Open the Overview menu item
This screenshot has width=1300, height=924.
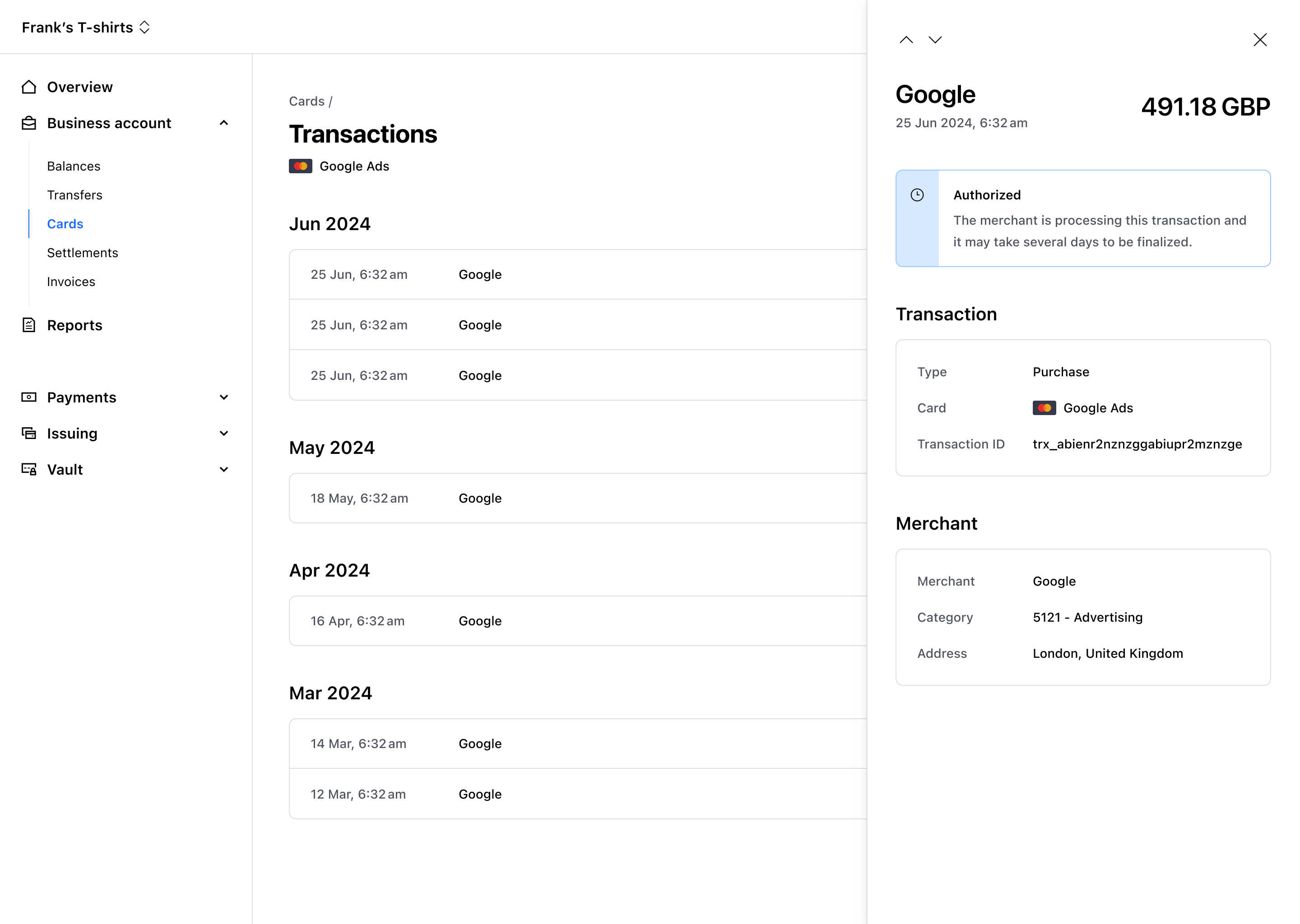80,87
